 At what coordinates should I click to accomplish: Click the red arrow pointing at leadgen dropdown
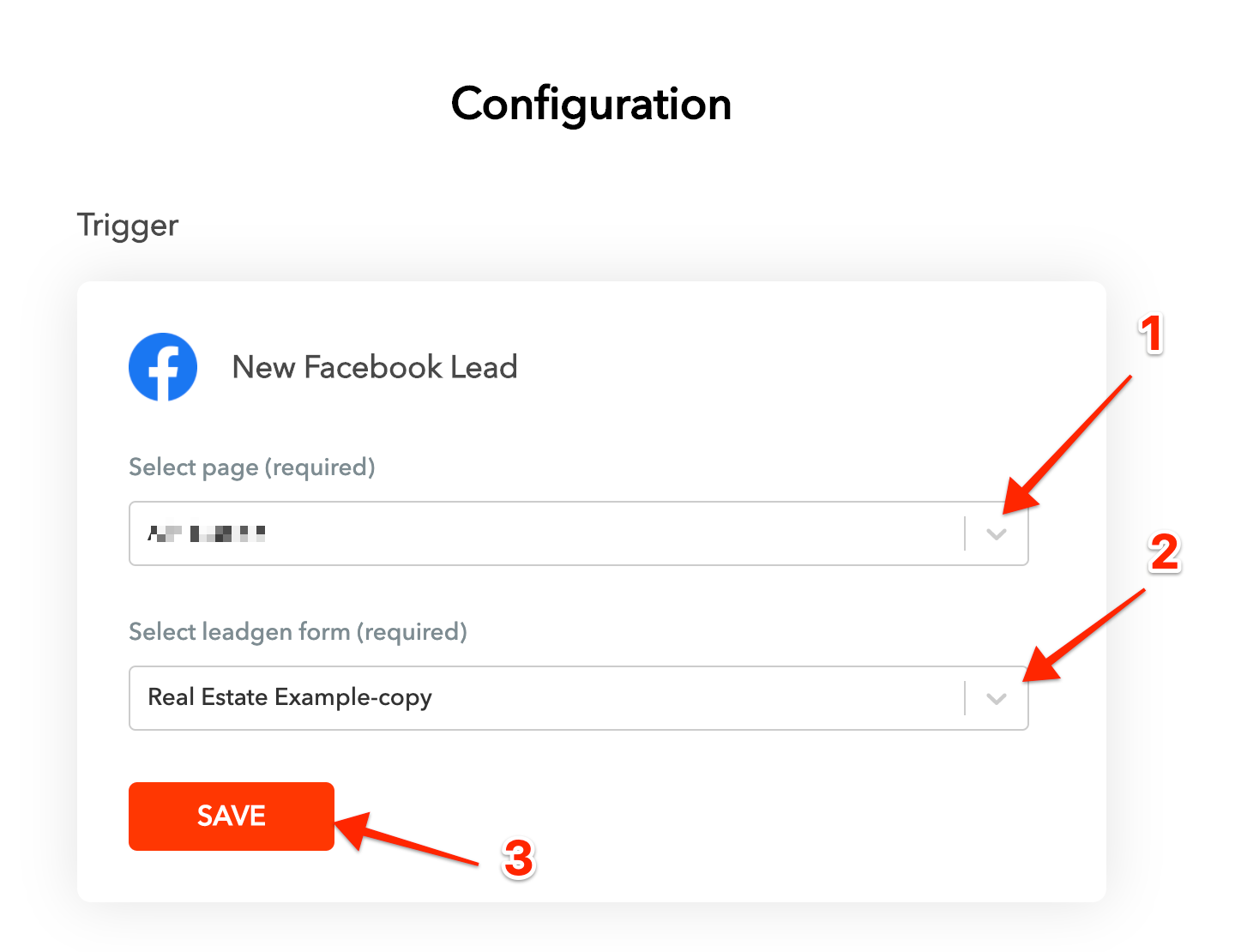tap(1085, 636)
